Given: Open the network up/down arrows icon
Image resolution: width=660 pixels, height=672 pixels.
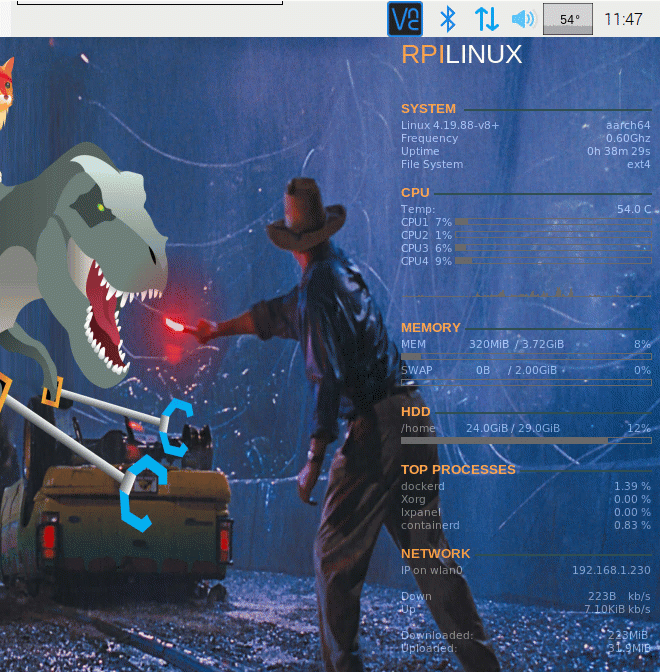Looking at the screenshot, I should [486, 19].
